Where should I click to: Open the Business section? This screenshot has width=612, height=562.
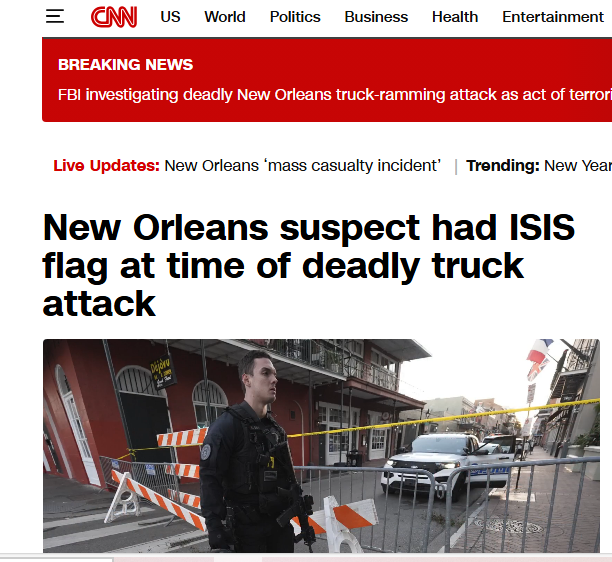tap(376, 17)
